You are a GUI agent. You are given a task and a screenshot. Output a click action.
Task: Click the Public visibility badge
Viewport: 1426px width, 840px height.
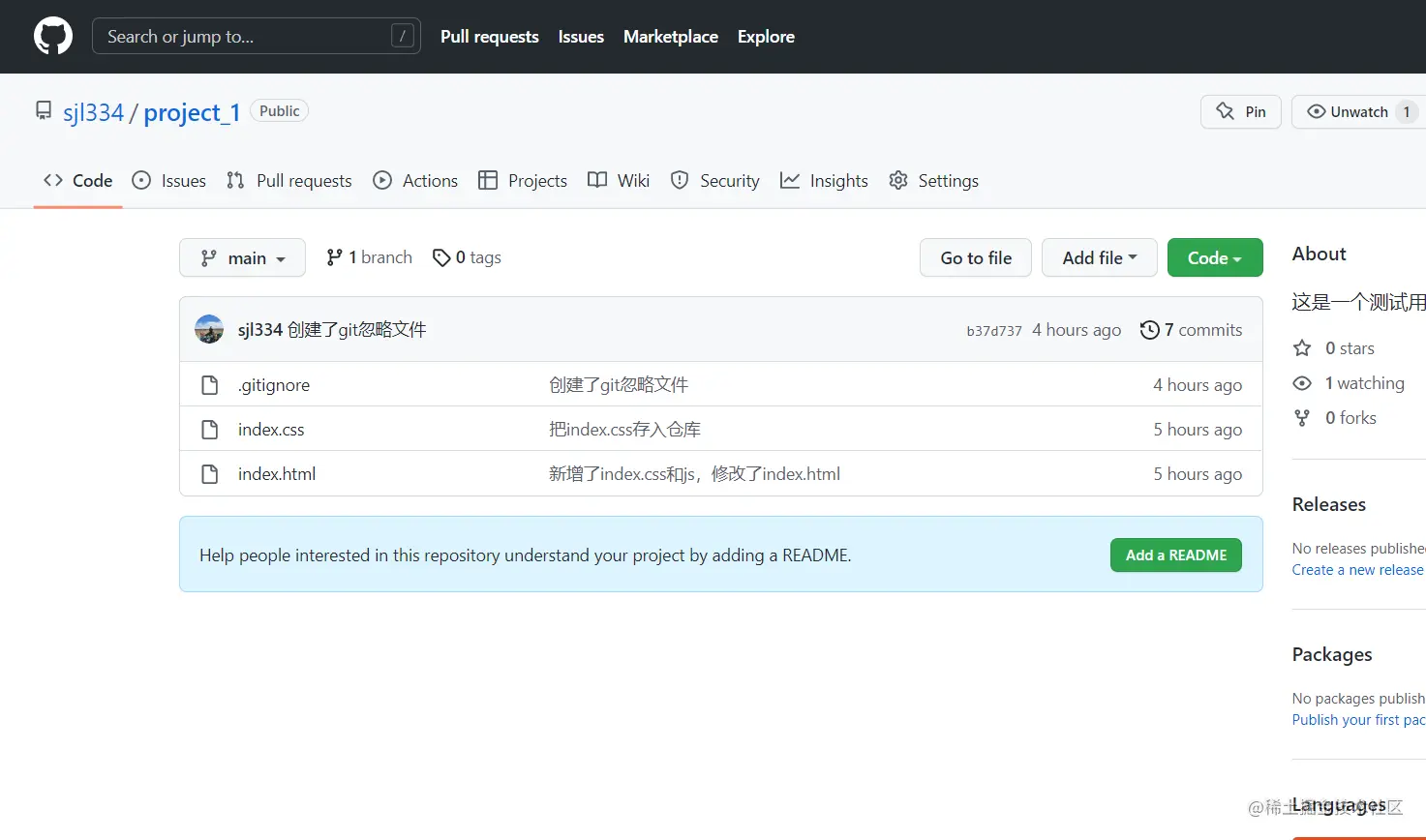click(x=280, y=111)
